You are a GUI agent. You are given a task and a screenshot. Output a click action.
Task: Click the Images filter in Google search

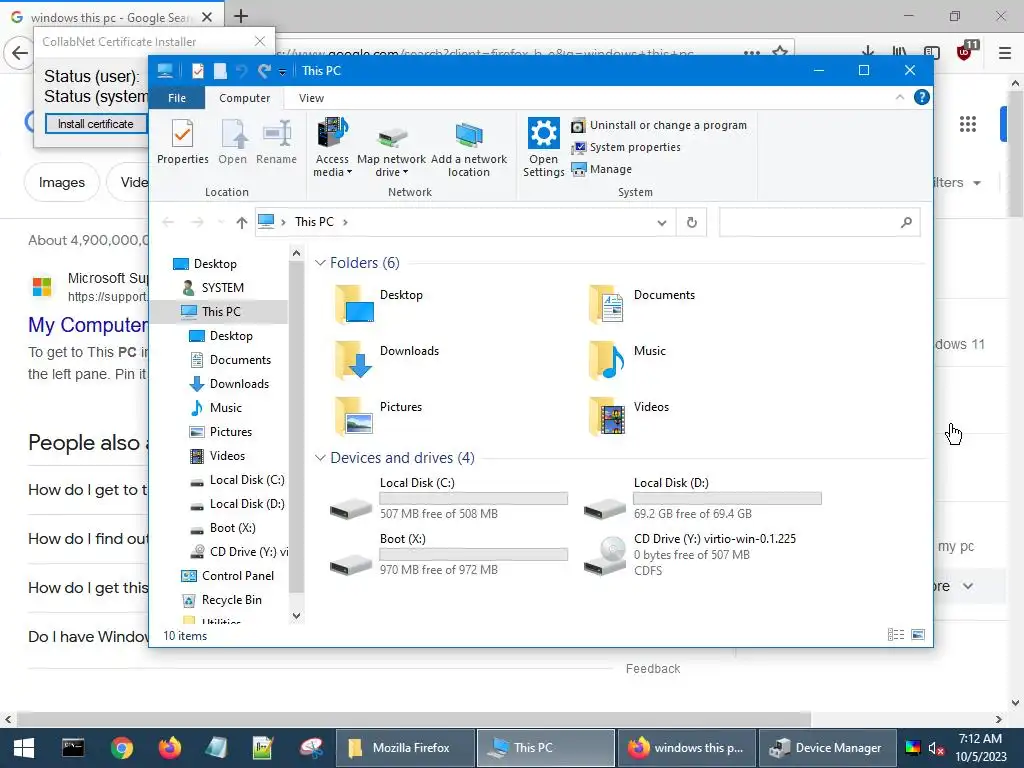[x=61, y=182]
